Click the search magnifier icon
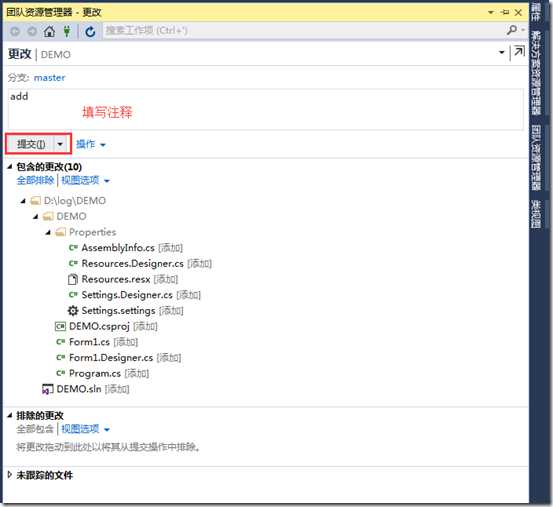Image resolution: width=553 pixels, height=507 pixels. click(511, 30)
